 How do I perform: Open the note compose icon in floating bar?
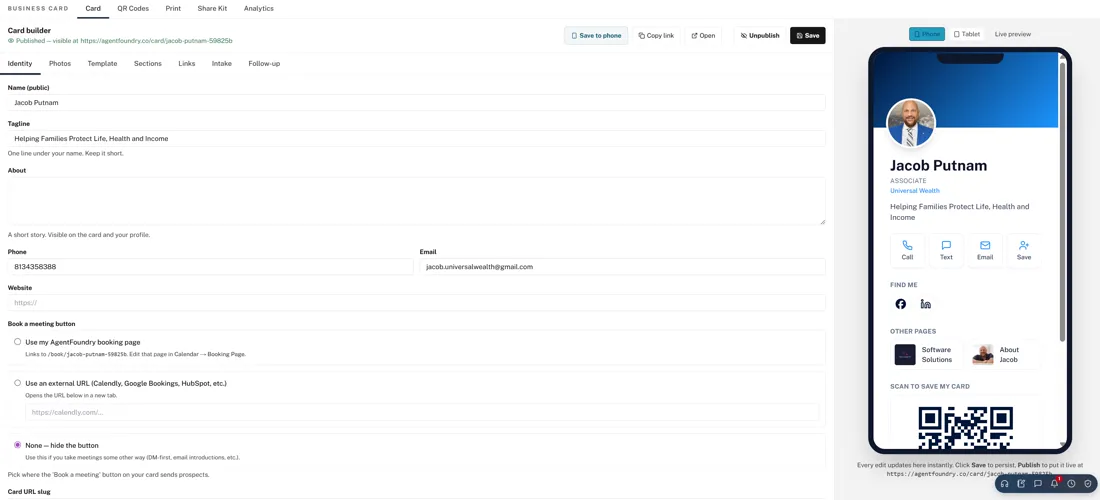(x=1021, y=483)
